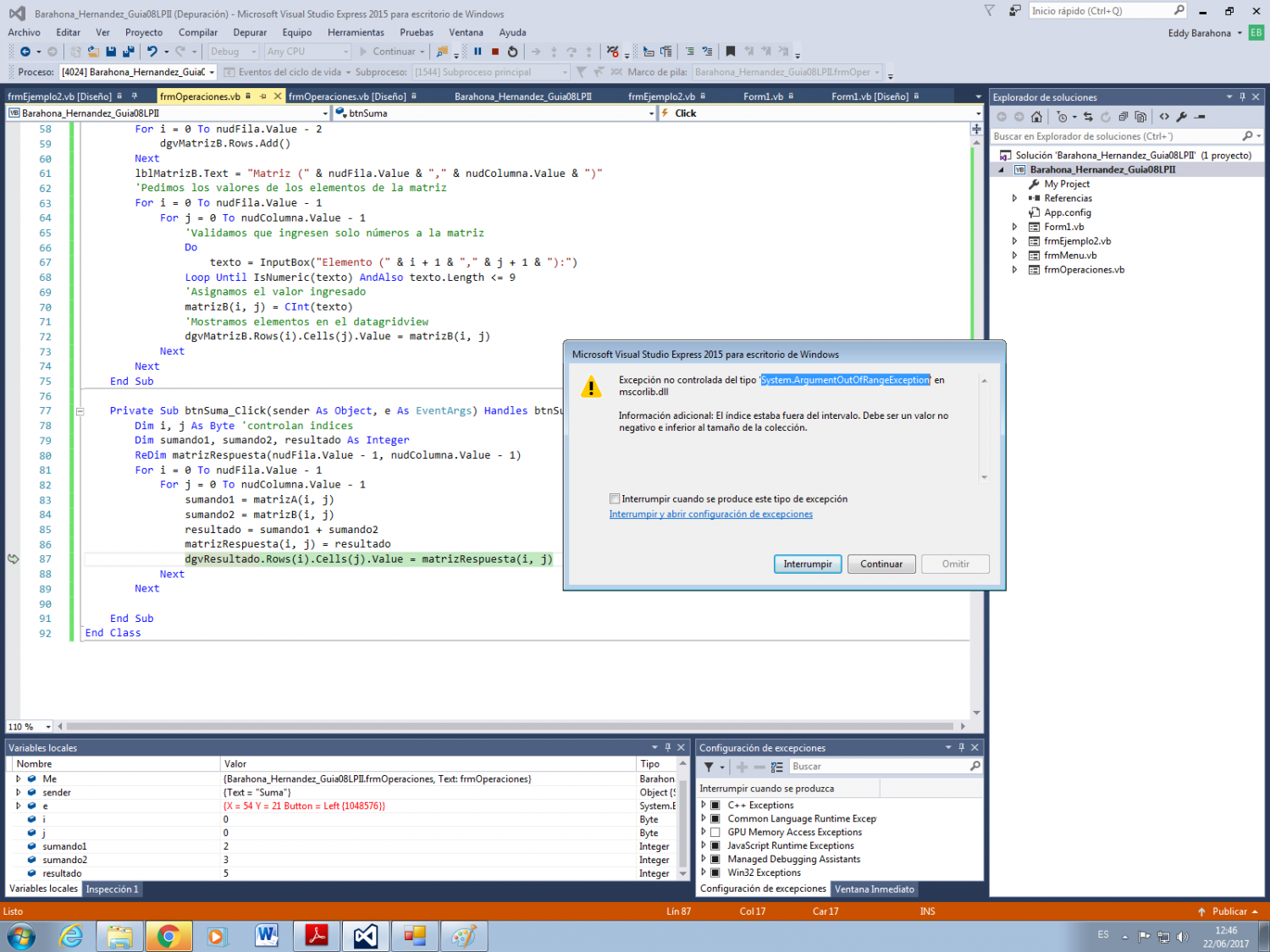Click the Home icon in Solution Explorer
The height and width of the screenshot is (952, 1270).
point(1036,117)
